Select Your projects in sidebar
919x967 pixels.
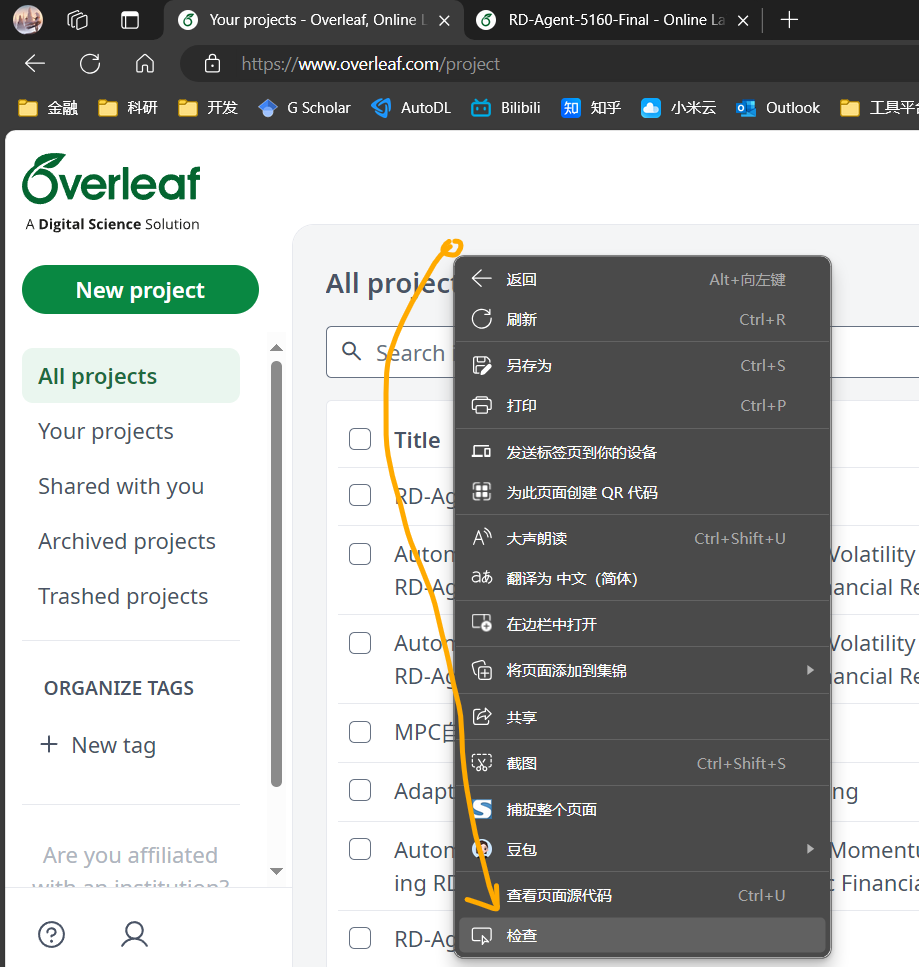tap(105, 431)
